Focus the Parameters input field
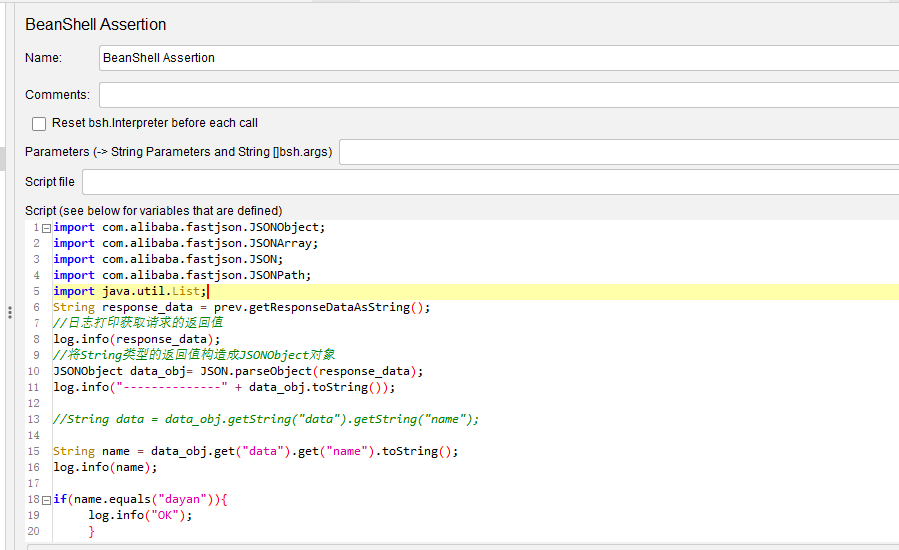Viewport: 899px width, 550px height. tap(618, 152)
